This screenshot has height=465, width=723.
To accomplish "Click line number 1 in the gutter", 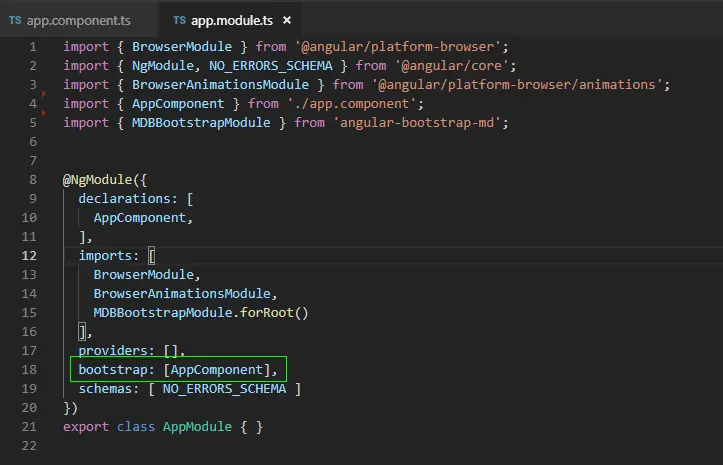I will click(x=33, y=47).
